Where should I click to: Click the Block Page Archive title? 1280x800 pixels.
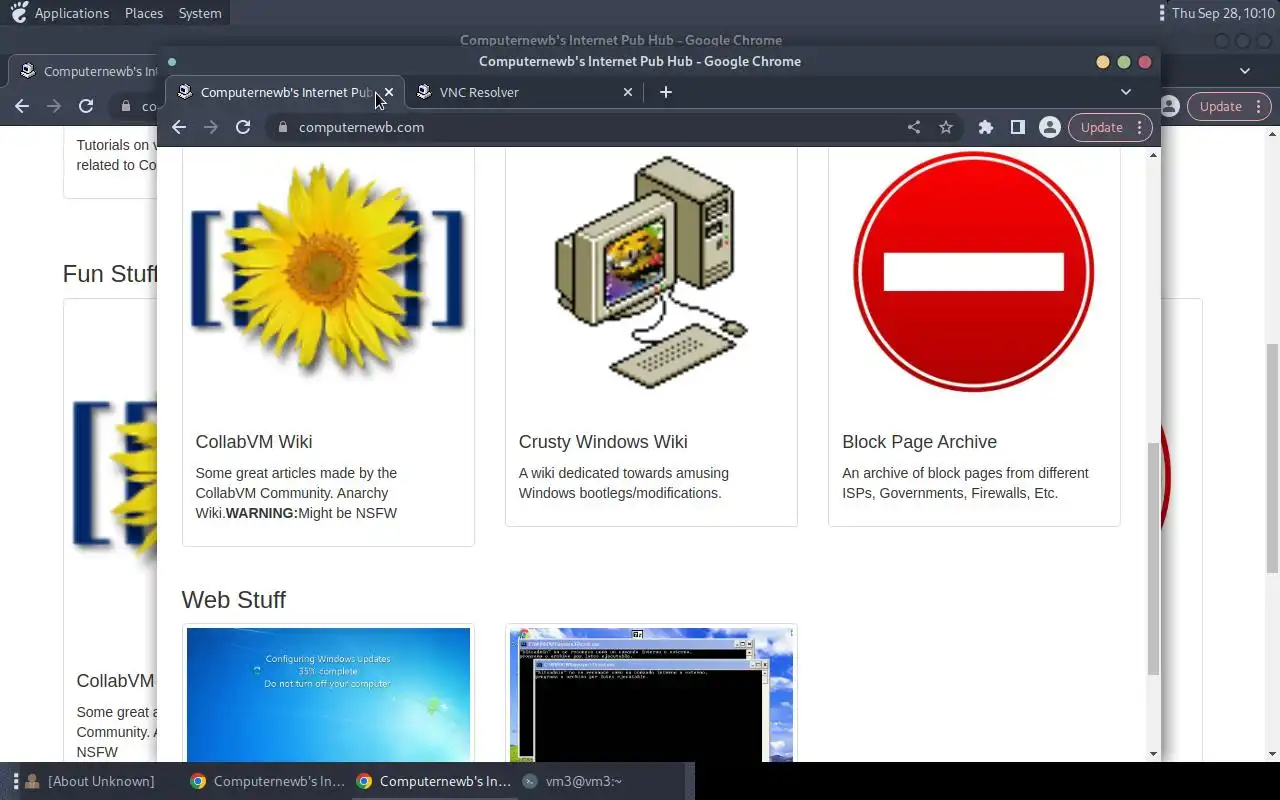click(x=919, y=442)
